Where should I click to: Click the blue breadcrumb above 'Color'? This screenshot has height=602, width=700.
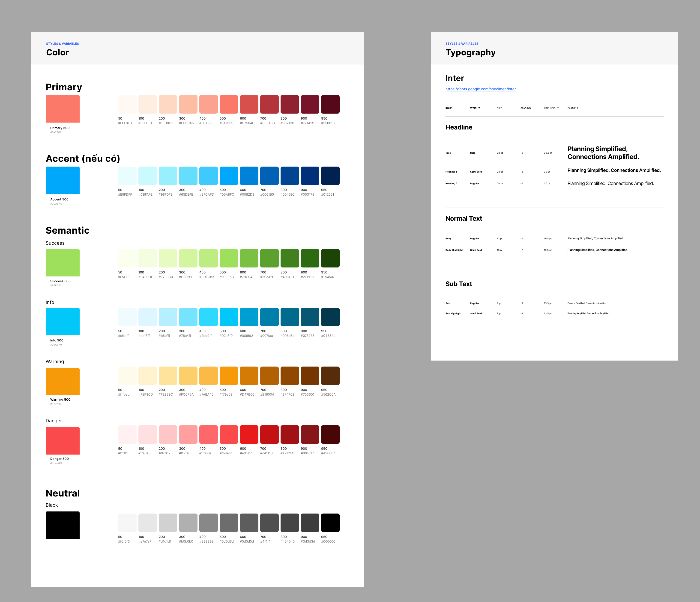[62, 43]
